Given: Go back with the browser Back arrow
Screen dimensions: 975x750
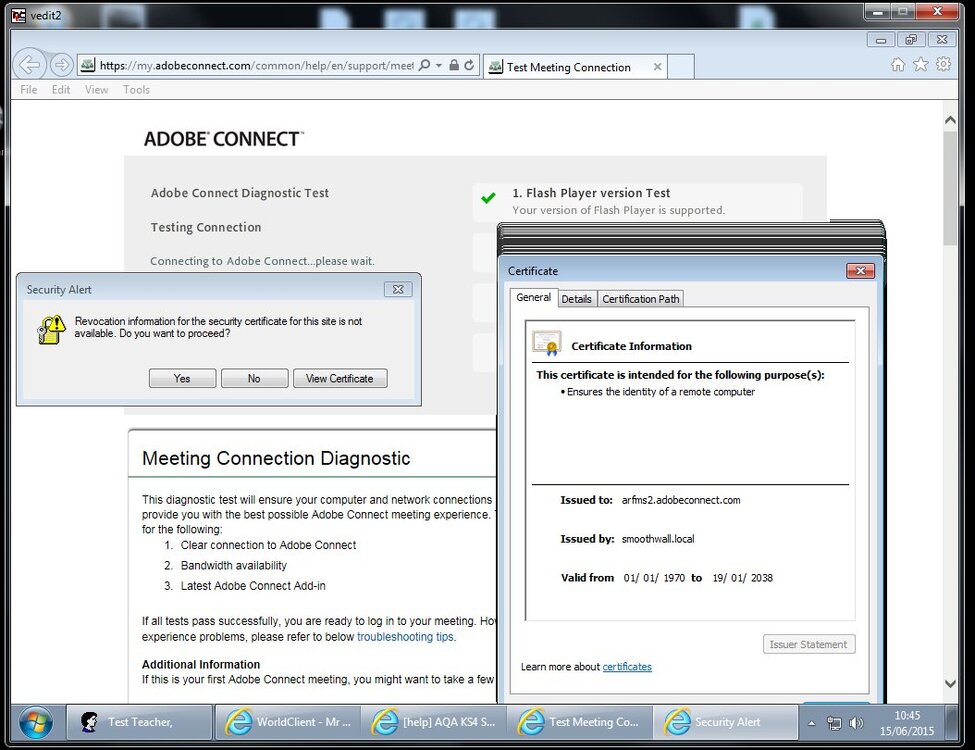Looking at the screenshot, I should point(29,65).
